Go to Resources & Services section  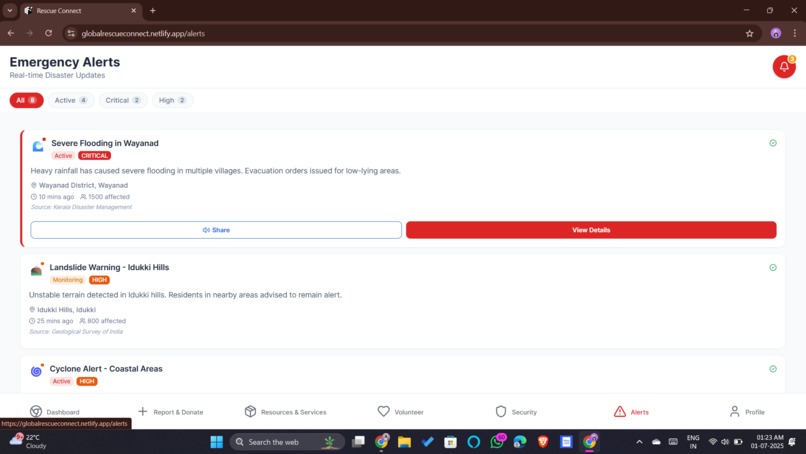click(285, 412)
